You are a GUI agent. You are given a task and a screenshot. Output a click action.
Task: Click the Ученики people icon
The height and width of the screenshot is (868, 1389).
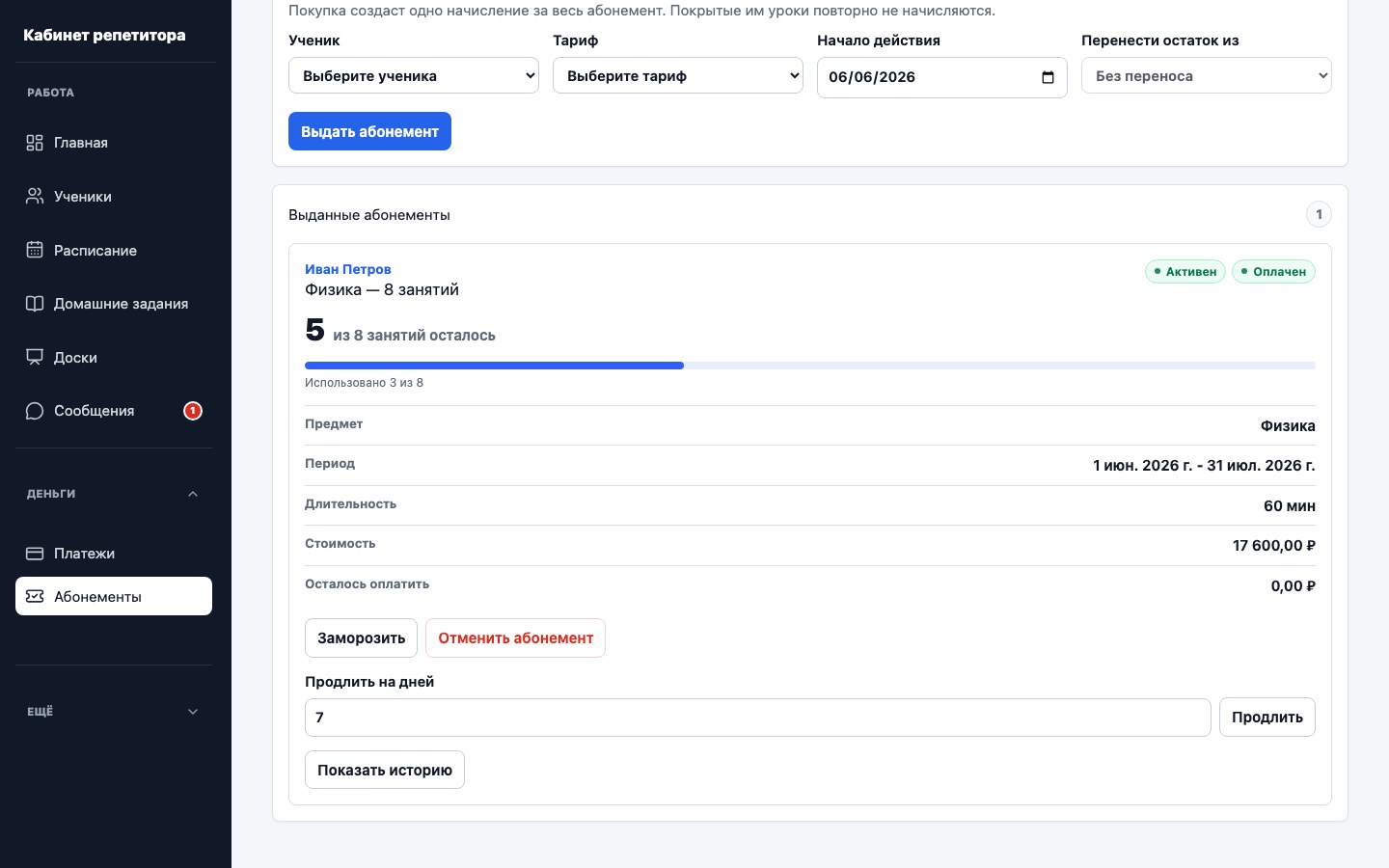click(35, 197)
